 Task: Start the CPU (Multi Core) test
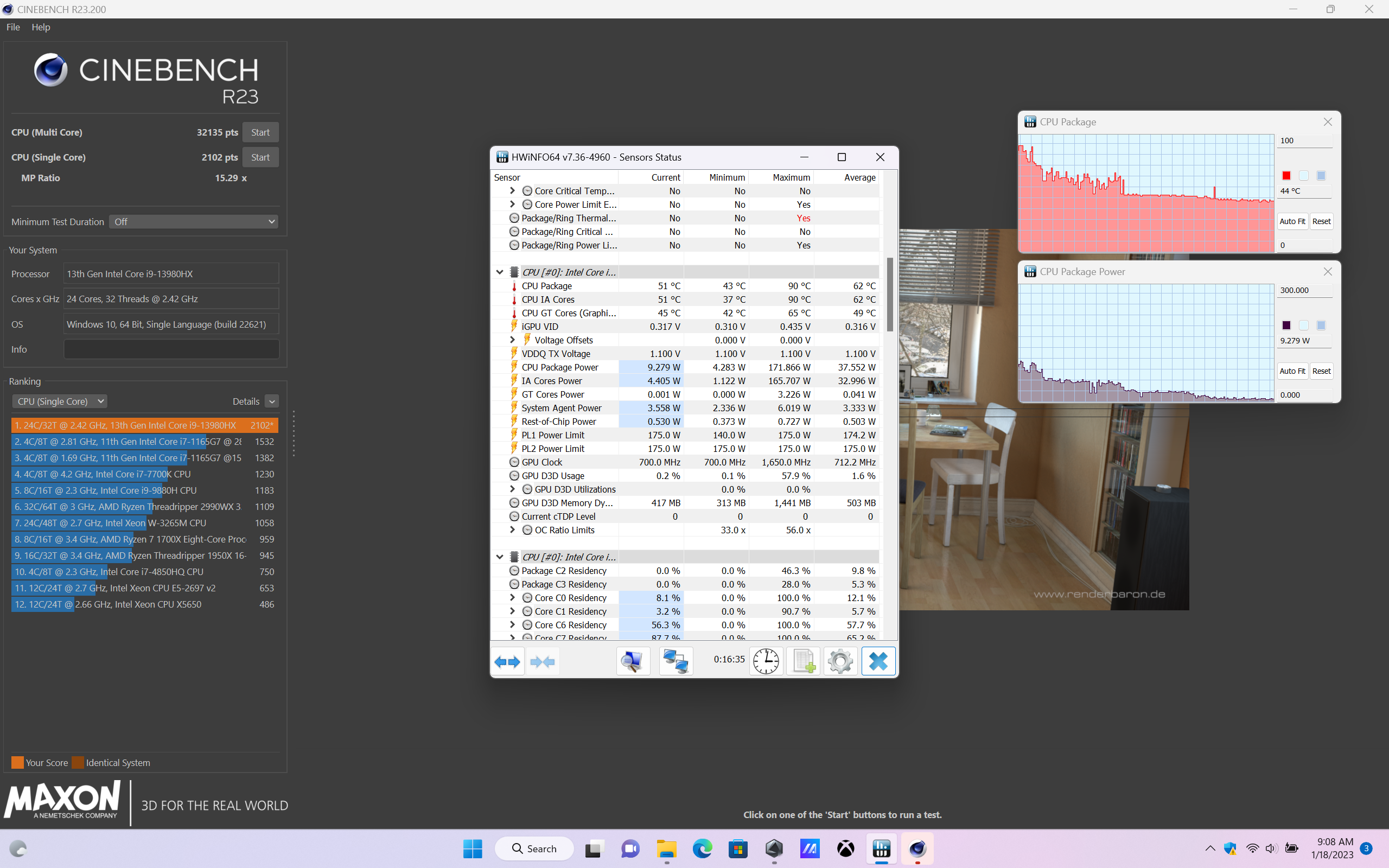(x=260, y=132)
